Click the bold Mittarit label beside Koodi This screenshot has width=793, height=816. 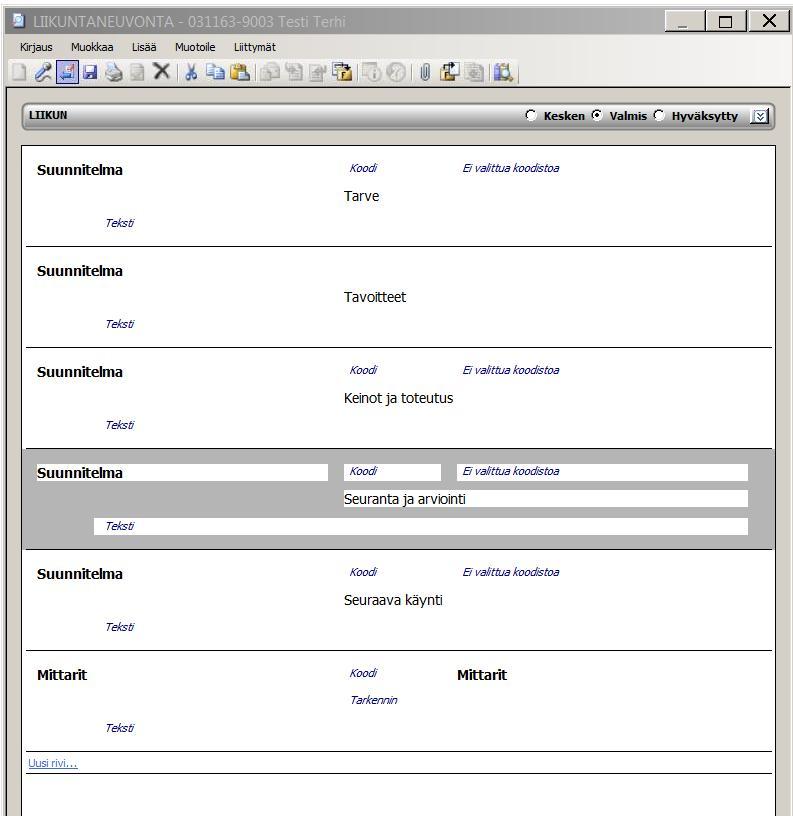click(x=482, y=675)
